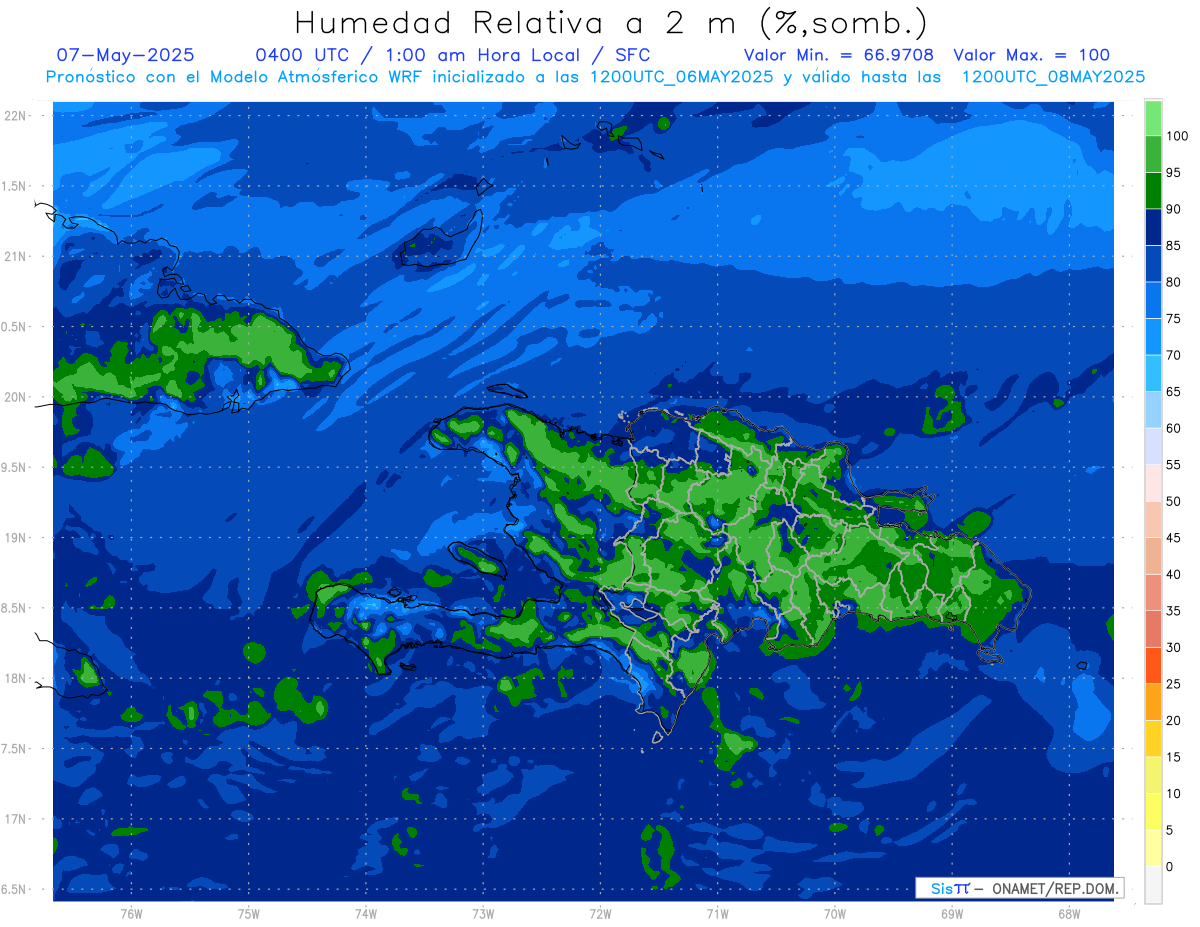
Task: Click the latitude label '21N'
Action: pos(15,256)
